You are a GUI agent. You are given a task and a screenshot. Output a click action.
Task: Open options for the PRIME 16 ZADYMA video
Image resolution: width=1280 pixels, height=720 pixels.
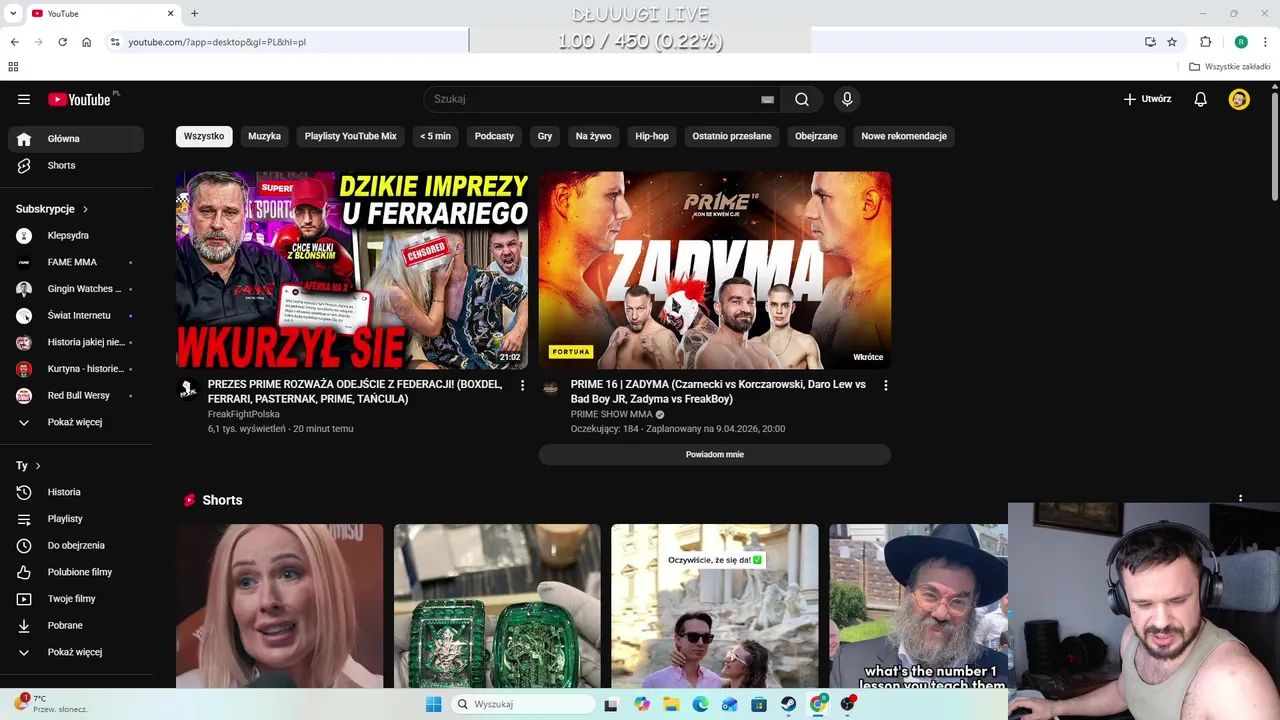885,385
